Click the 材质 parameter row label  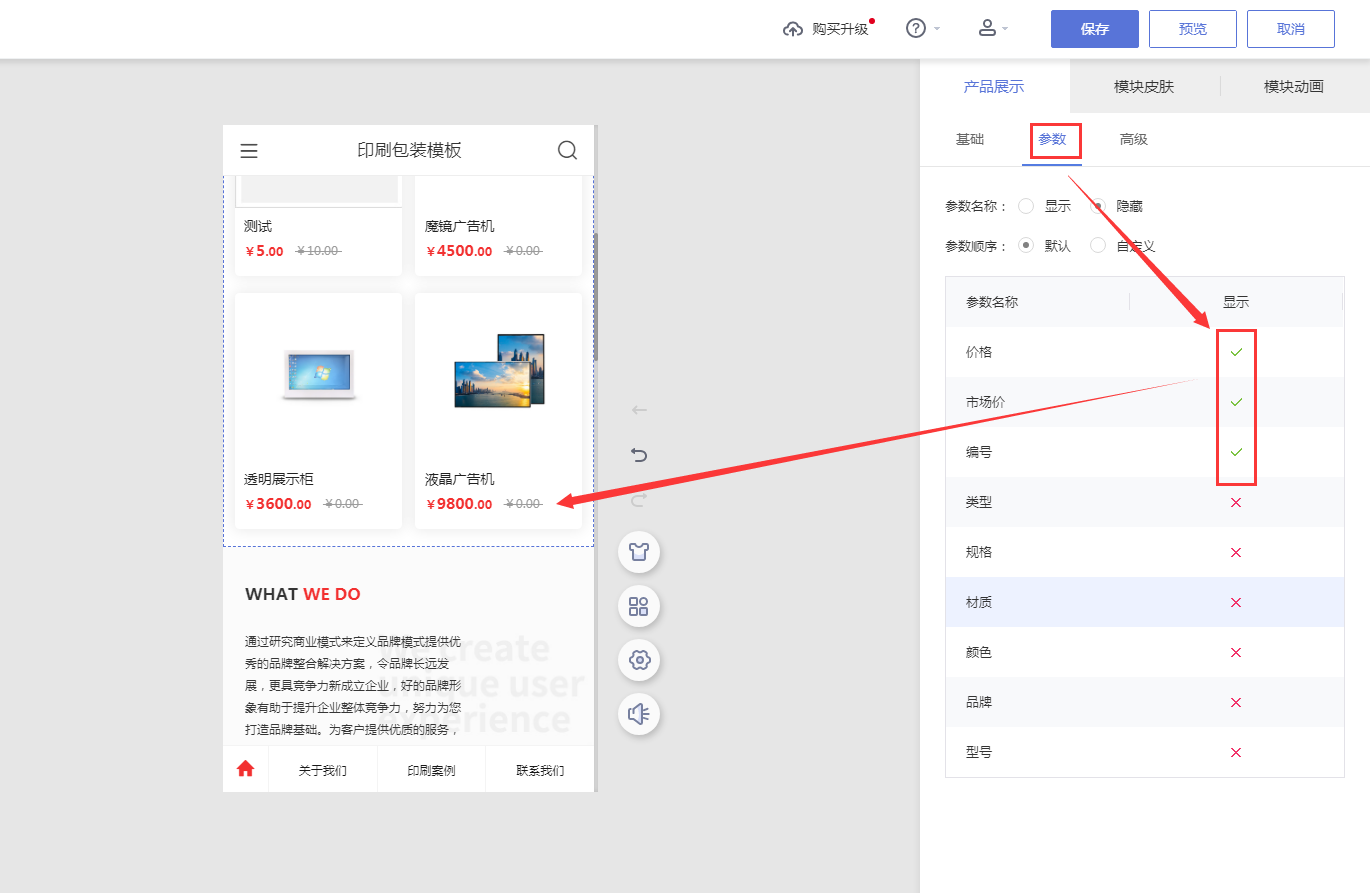point(979,602)
